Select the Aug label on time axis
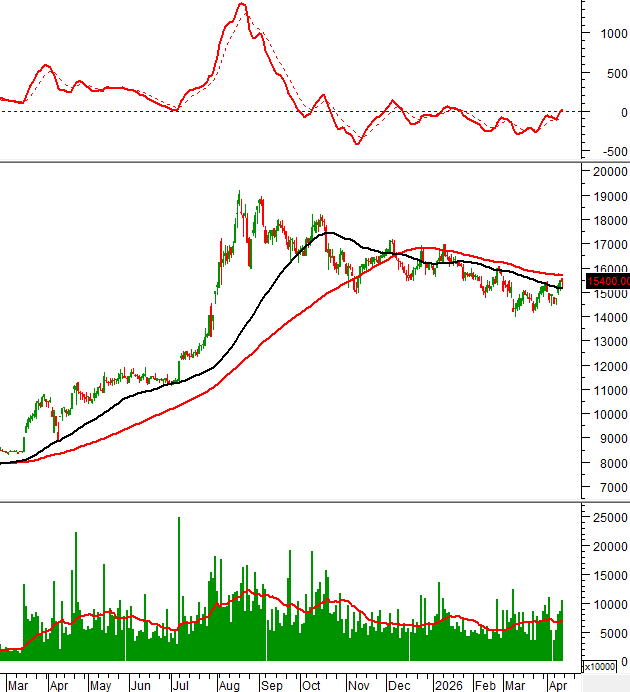 coord(228,686)
